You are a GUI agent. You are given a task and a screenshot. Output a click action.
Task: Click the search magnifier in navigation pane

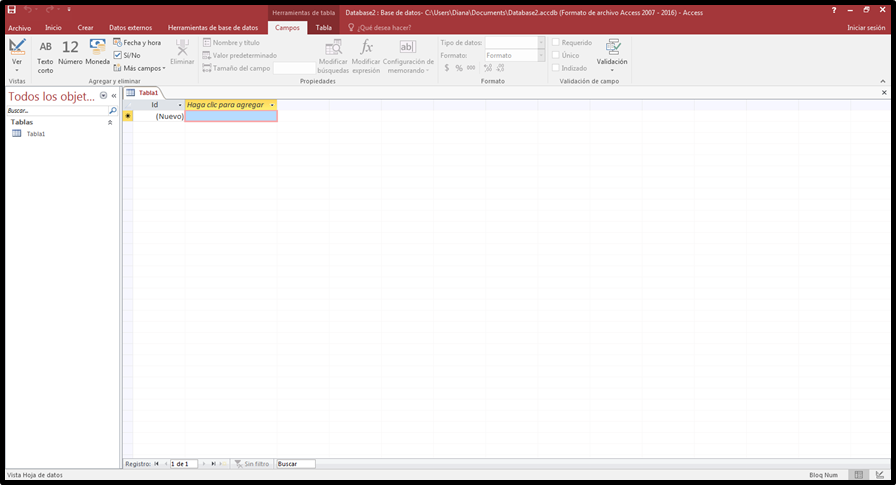(x=113, y=110)
